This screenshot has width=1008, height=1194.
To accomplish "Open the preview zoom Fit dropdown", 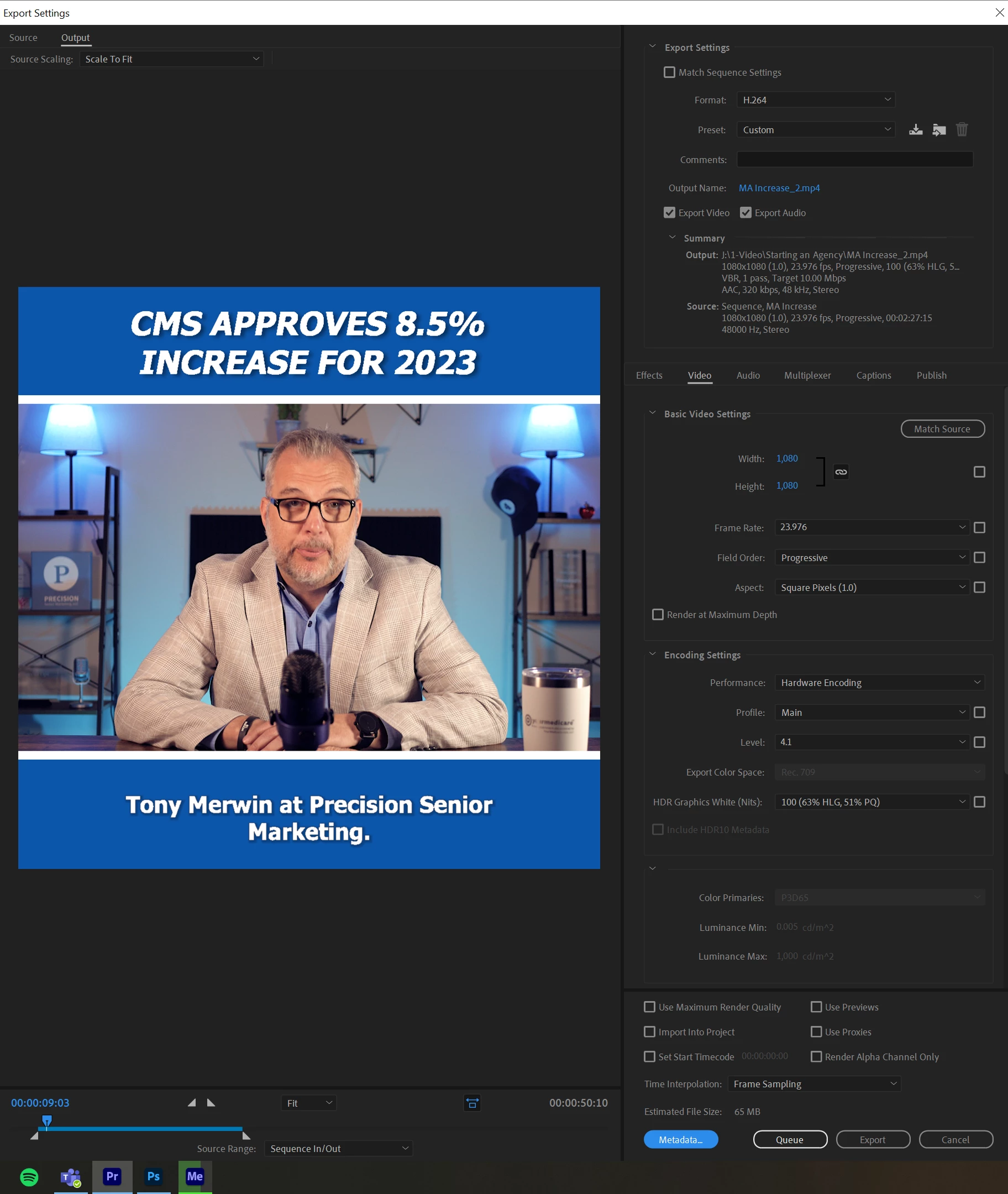I will [308, 1103].
